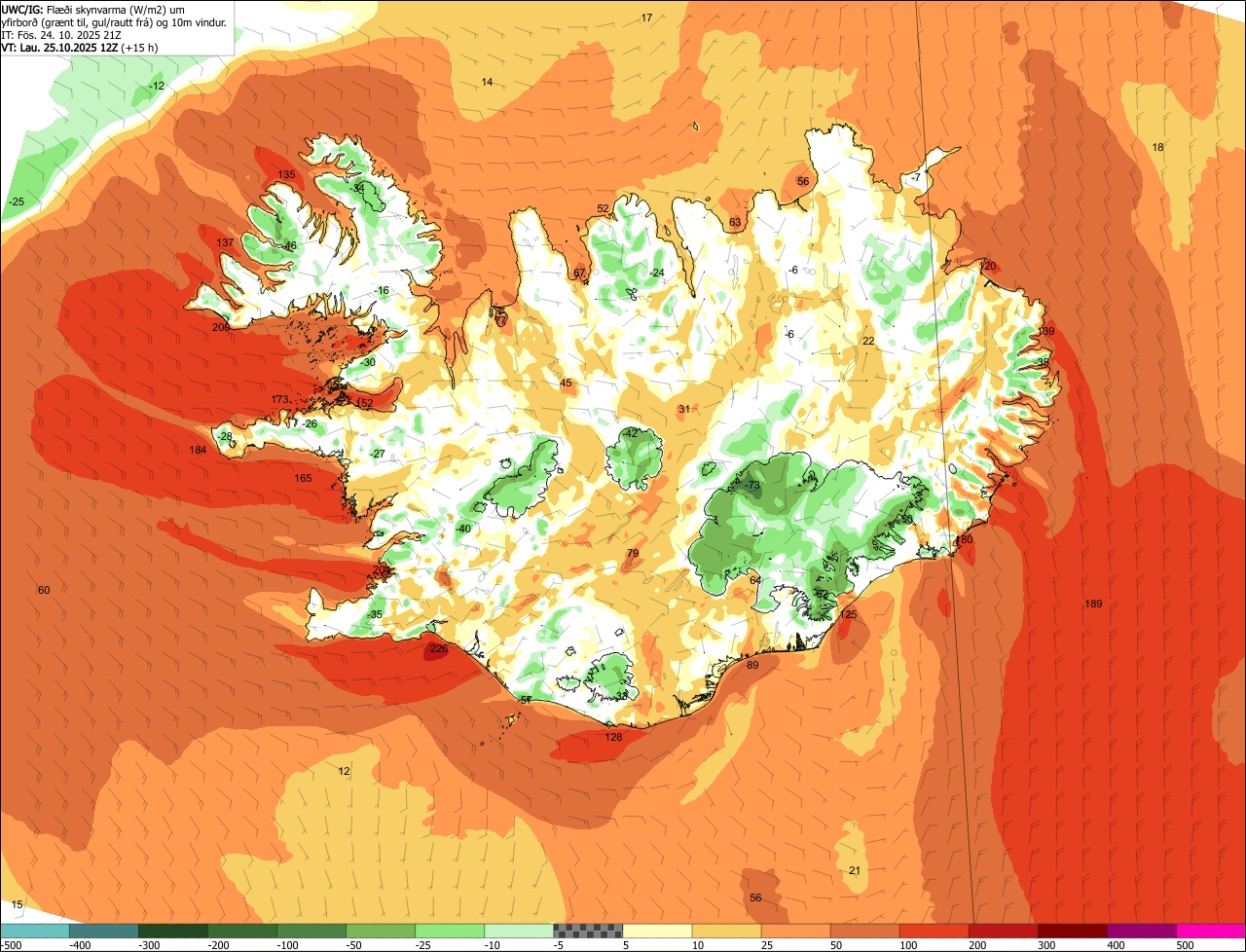Pick the green legend swatch between -50 and -25
1246x952 pixels.
pos(381,931)
